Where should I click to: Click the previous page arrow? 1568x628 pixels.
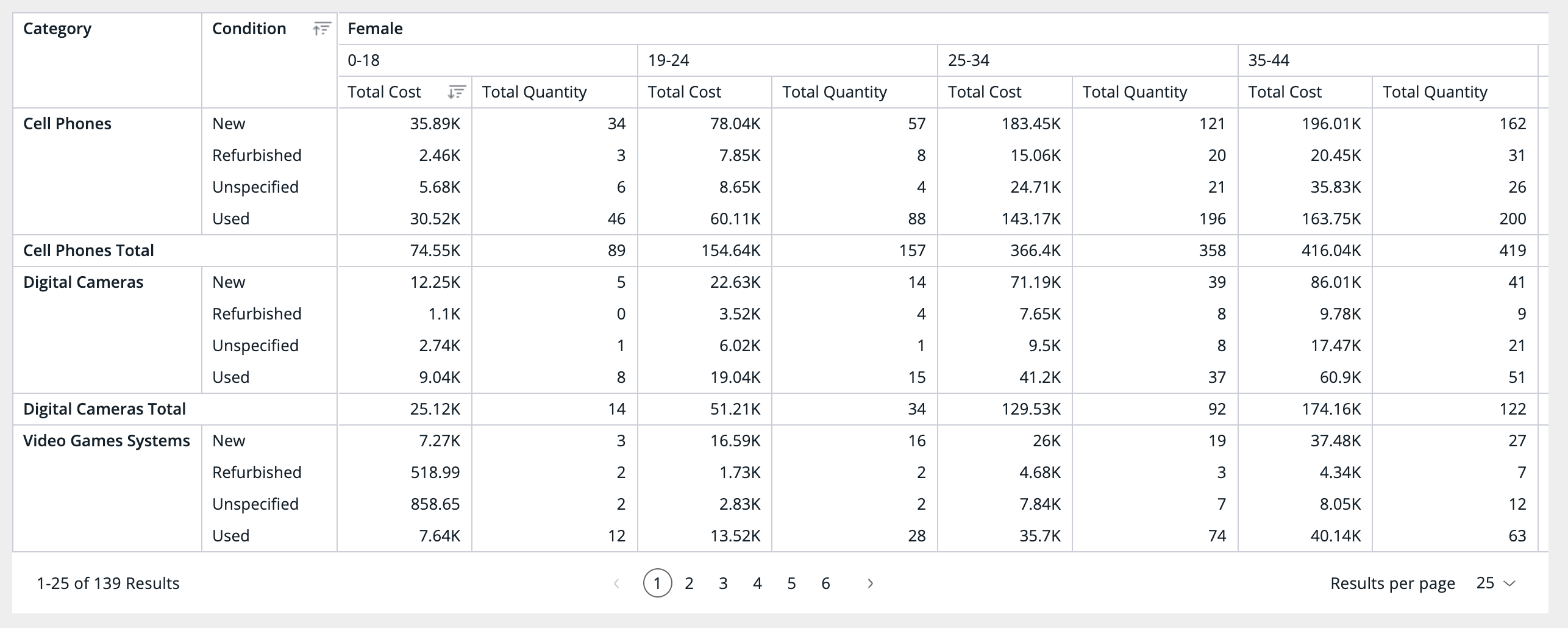[x=616, y=583]
